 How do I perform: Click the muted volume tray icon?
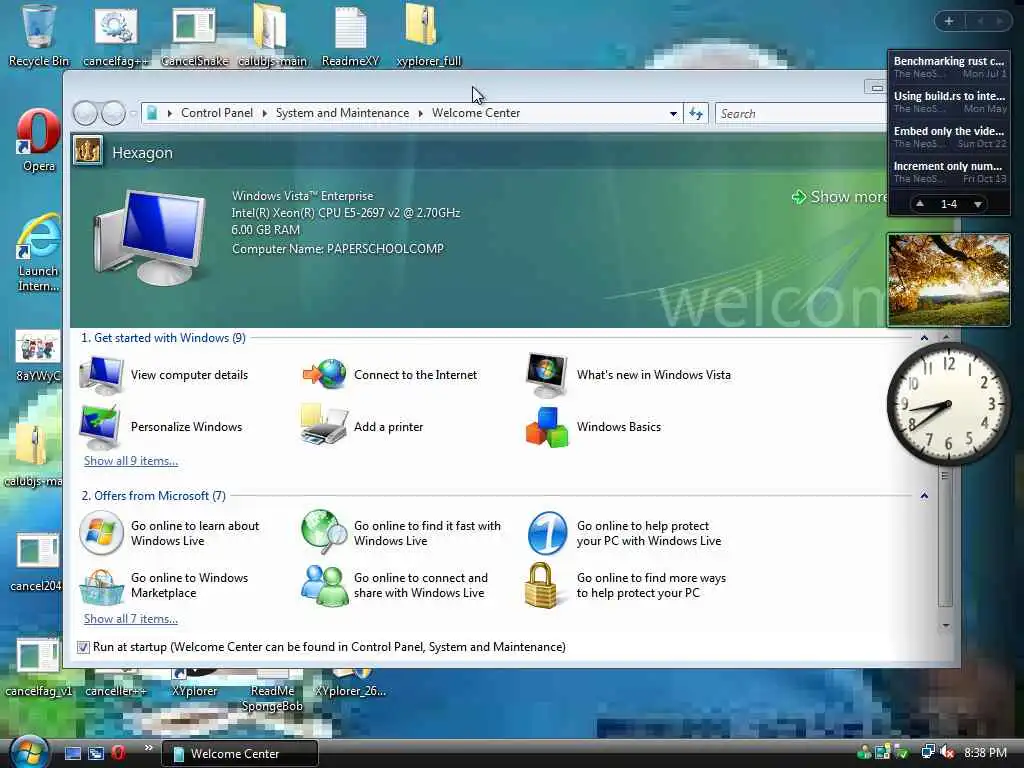[x=947, y=753]
